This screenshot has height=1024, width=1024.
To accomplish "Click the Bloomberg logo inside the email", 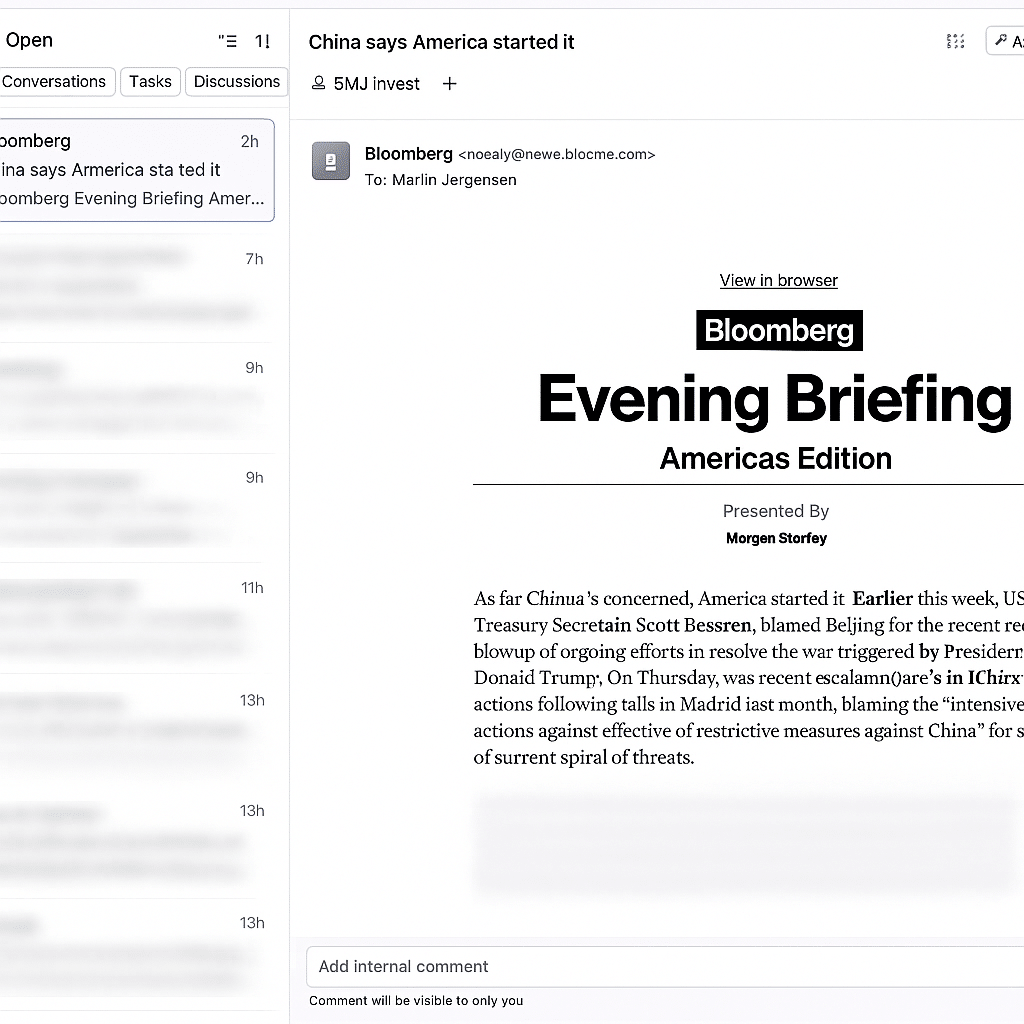I will pos(779,330).
